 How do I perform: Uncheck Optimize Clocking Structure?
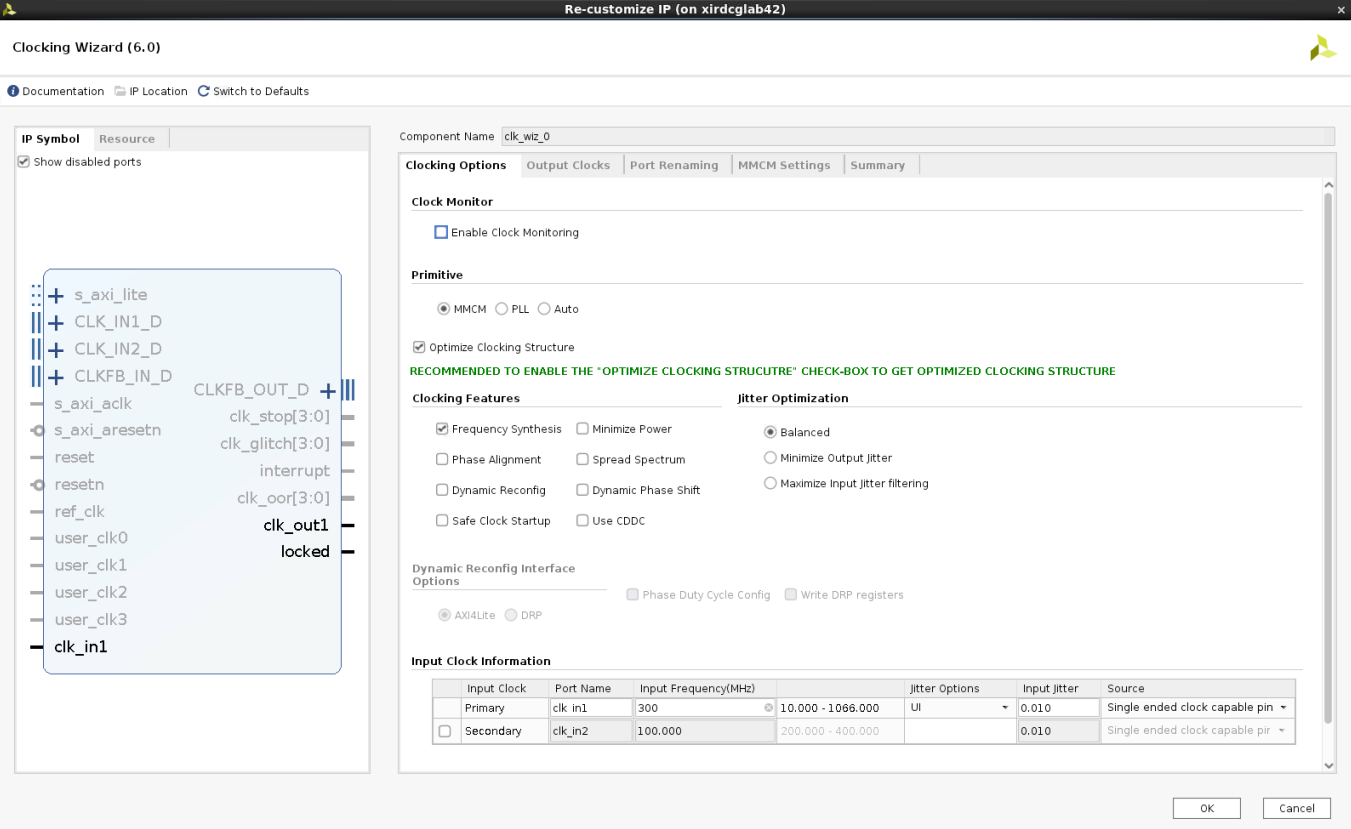(419, 347)
